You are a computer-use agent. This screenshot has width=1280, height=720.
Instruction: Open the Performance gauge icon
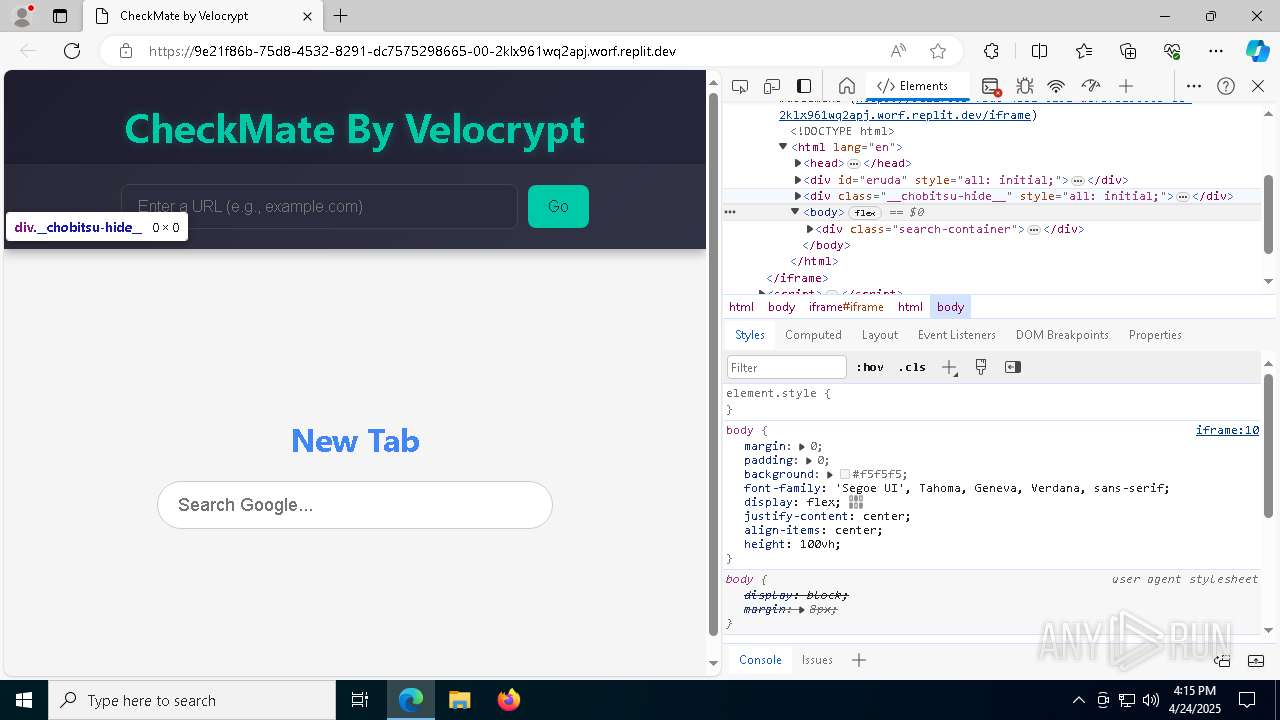click(x=1091, y=86)
